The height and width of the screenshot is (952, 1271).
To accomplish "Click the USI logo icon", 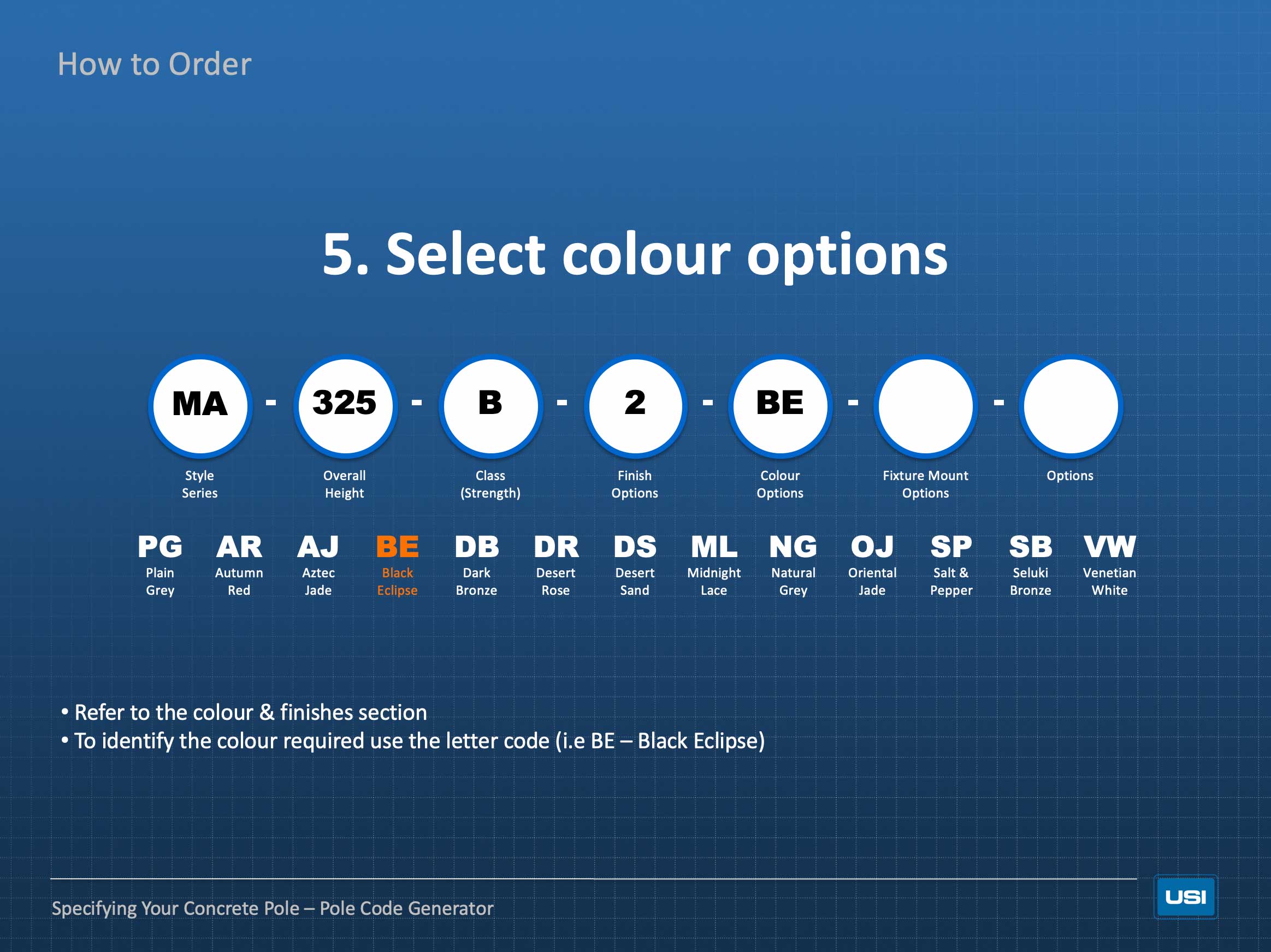I will 1185,896.
